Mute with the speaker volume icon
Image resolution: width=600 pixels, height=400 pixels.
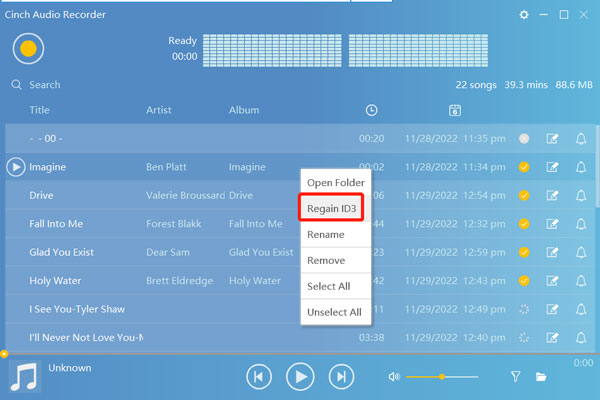click(394, 377)
